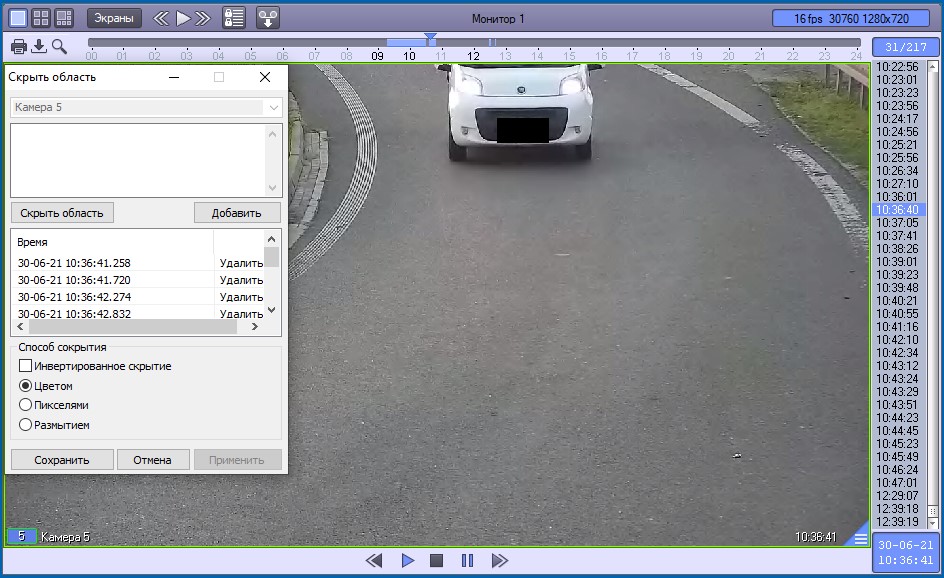Click hour 12 on the timeline
Screen dimensions: 944x578
(473, 56)
